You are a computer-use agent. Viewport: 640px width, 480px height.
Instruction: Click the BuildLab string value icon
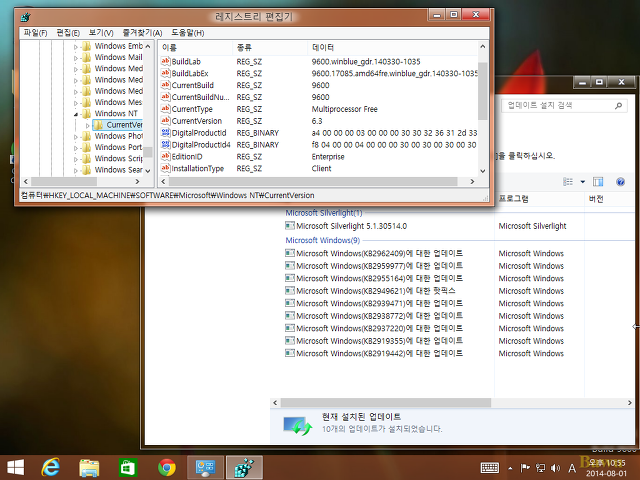[x=165, y=61]
